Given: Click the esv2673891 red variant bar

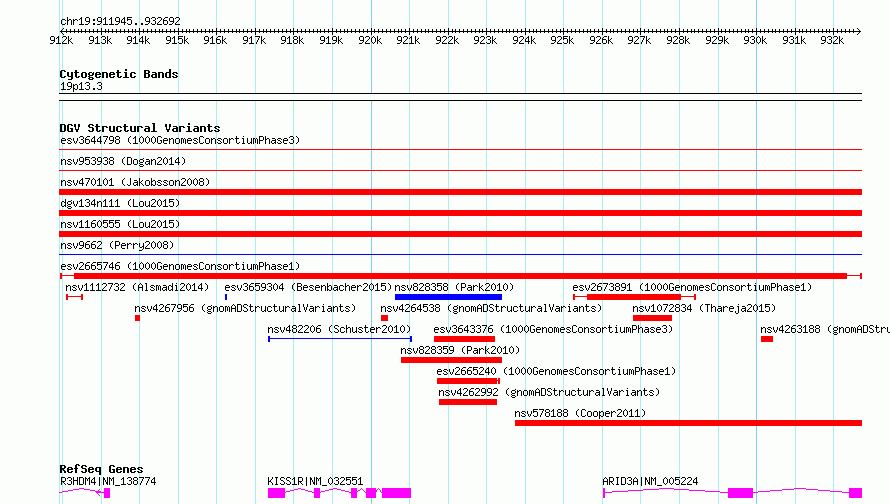Looking at the screenshot, I should (x=634, y=297).
